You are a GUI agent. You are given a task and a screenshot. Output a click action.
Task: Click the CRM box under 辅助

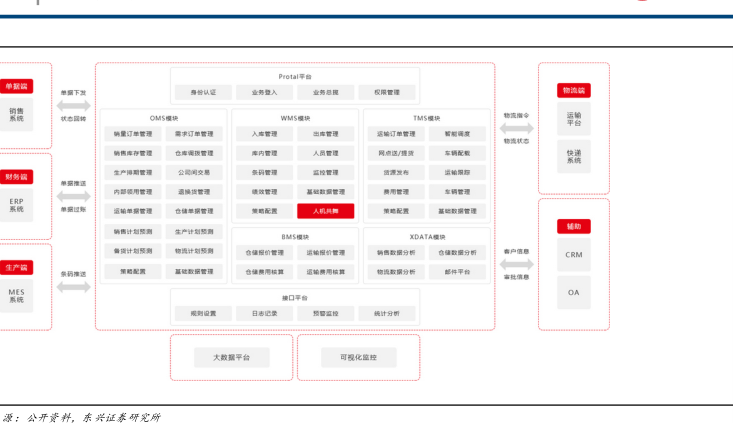(x=573, y=254)
